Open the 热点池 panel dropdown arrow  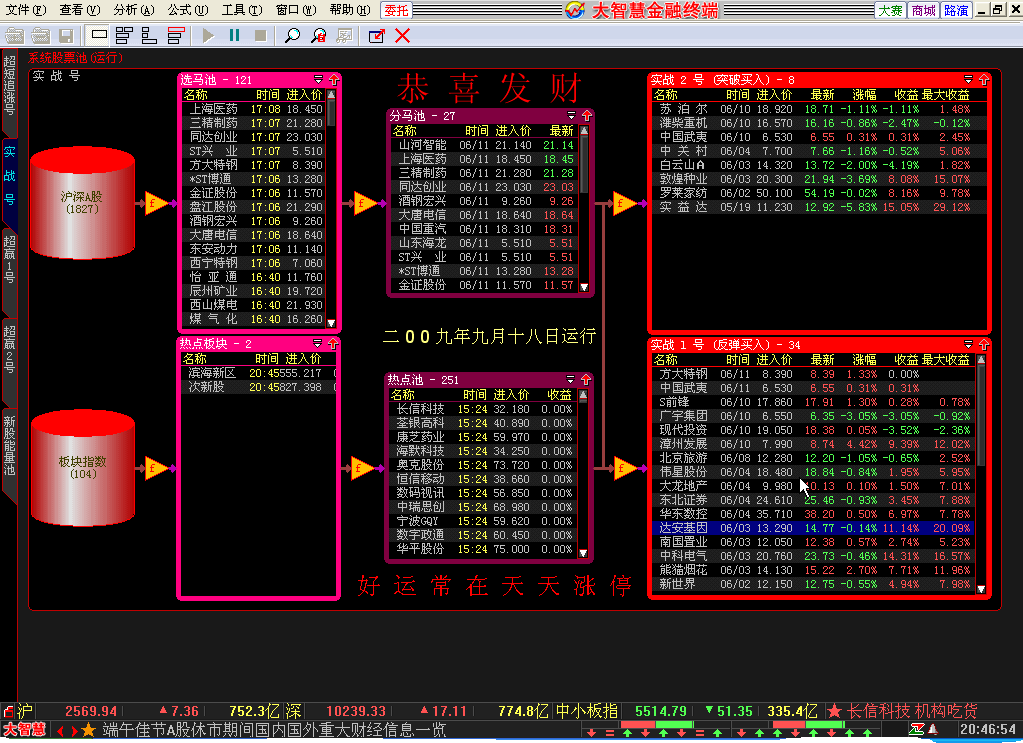point(570,380)
